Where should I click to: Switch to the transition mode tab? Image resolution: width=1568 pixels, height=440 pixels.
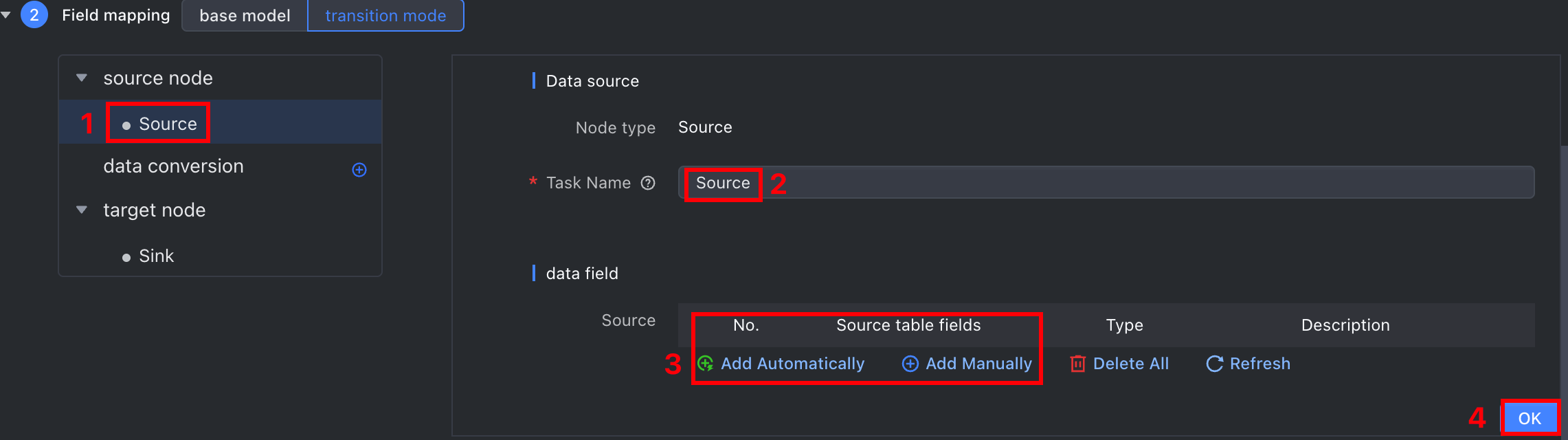pyautogui.click(x=385, y=15)
